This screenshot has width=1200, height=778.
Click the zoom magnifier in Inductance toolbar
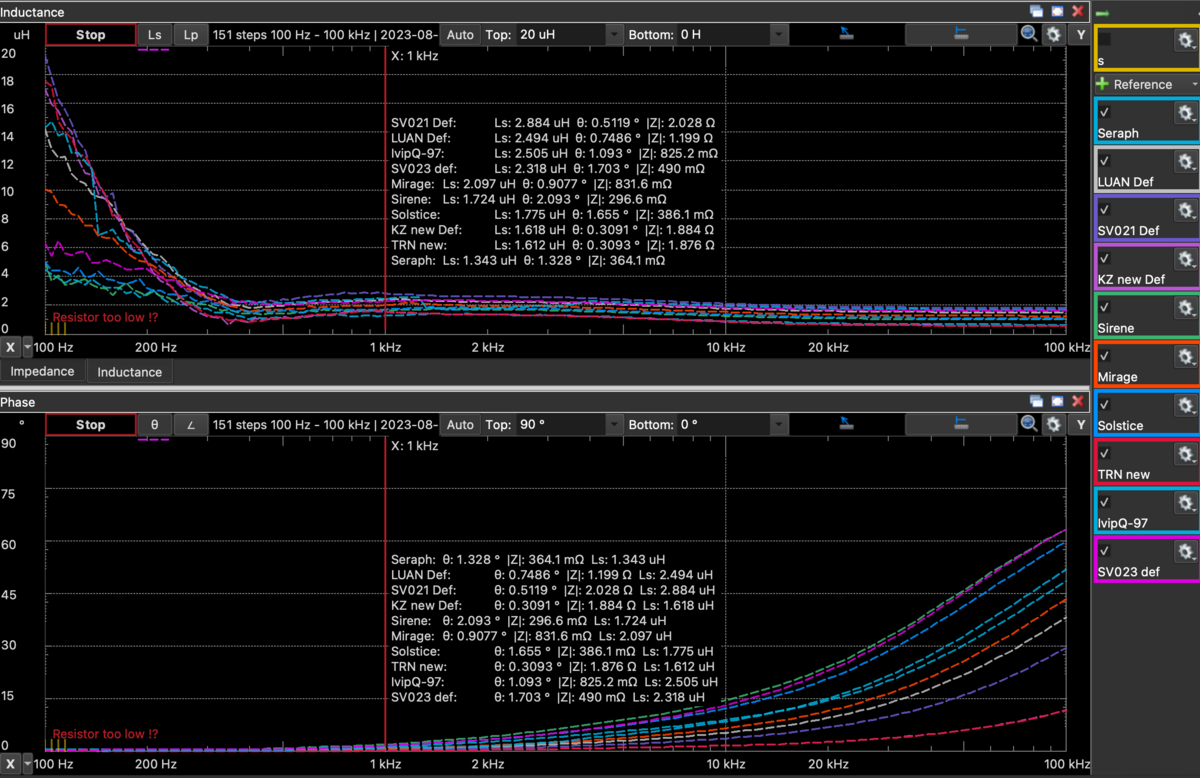click(x=1029, y=34)
